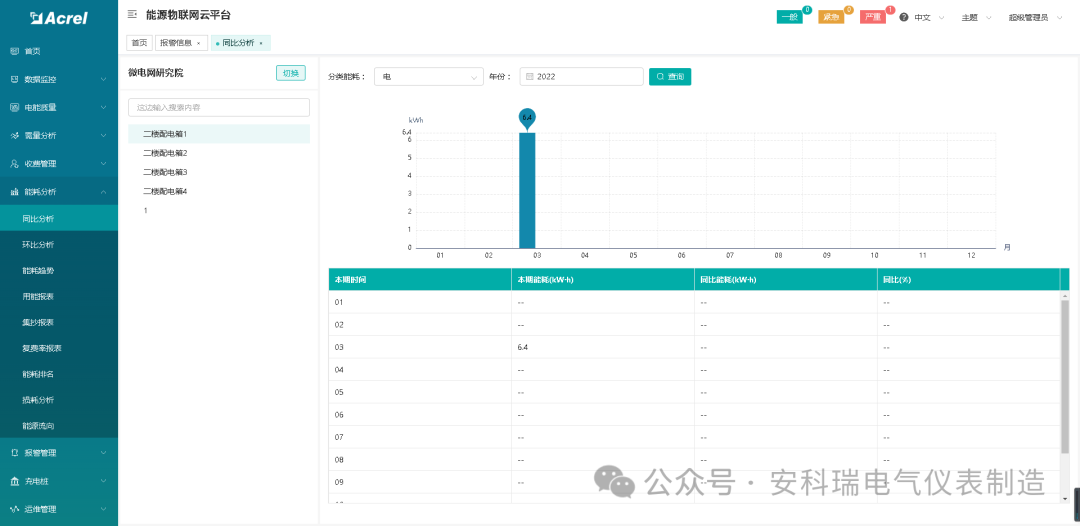
Task: Select 环比分析 in the sidebar
Action: click(x=38, y=244)
